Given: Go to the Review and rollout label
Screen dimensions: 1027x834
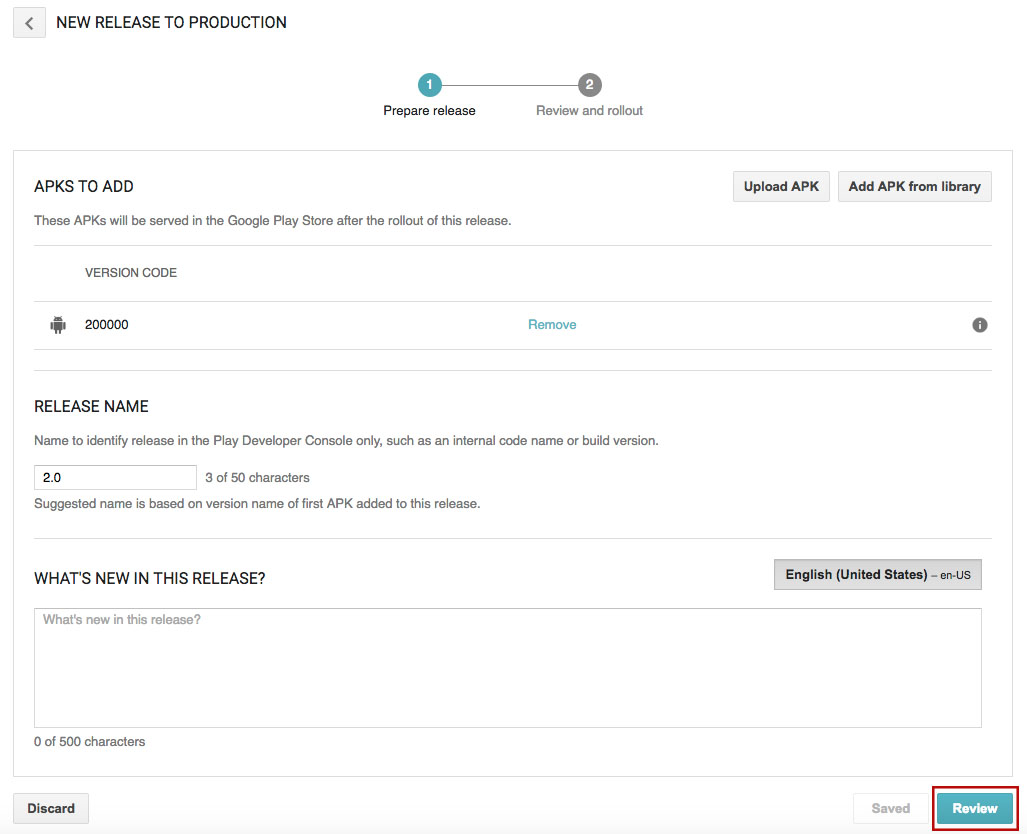Looking at the screenshot, I should (589, 111).
